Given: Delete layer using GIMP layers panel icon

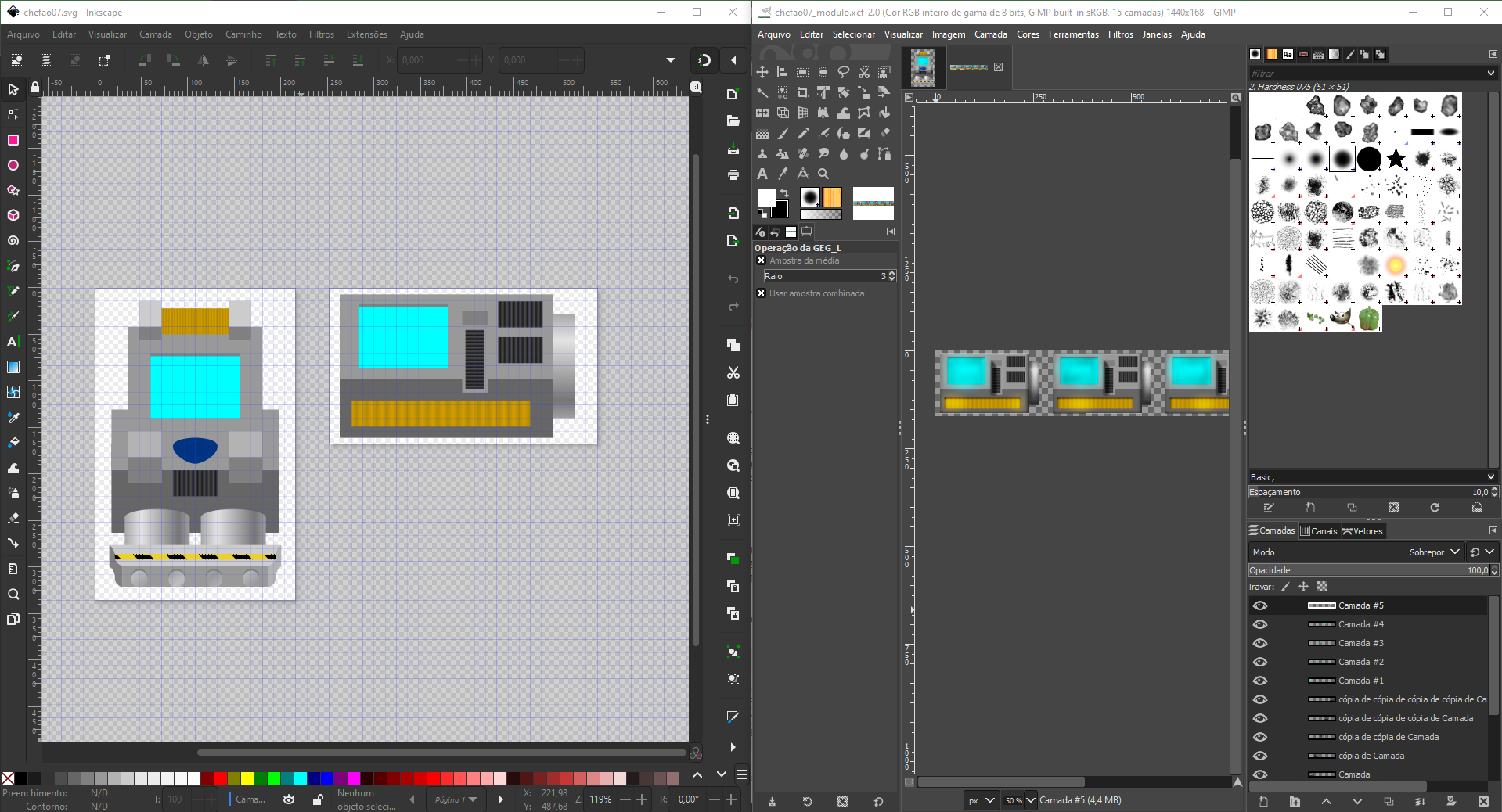Looking at the screenshot, I should (x=1483, y=801).
